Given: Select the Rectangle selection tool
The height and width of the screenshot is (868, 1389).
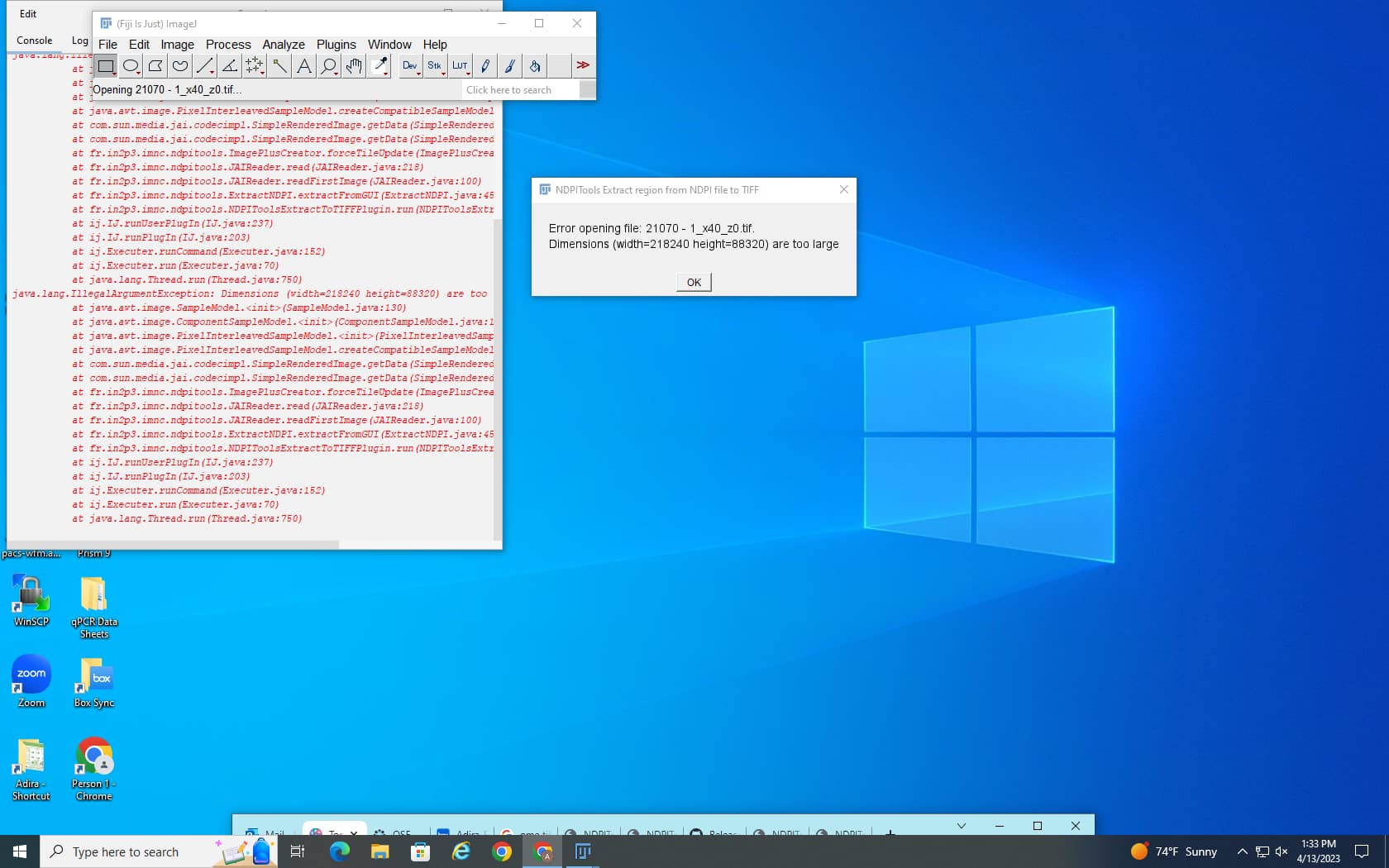Looking at the screenshot, I should [106, 66].
